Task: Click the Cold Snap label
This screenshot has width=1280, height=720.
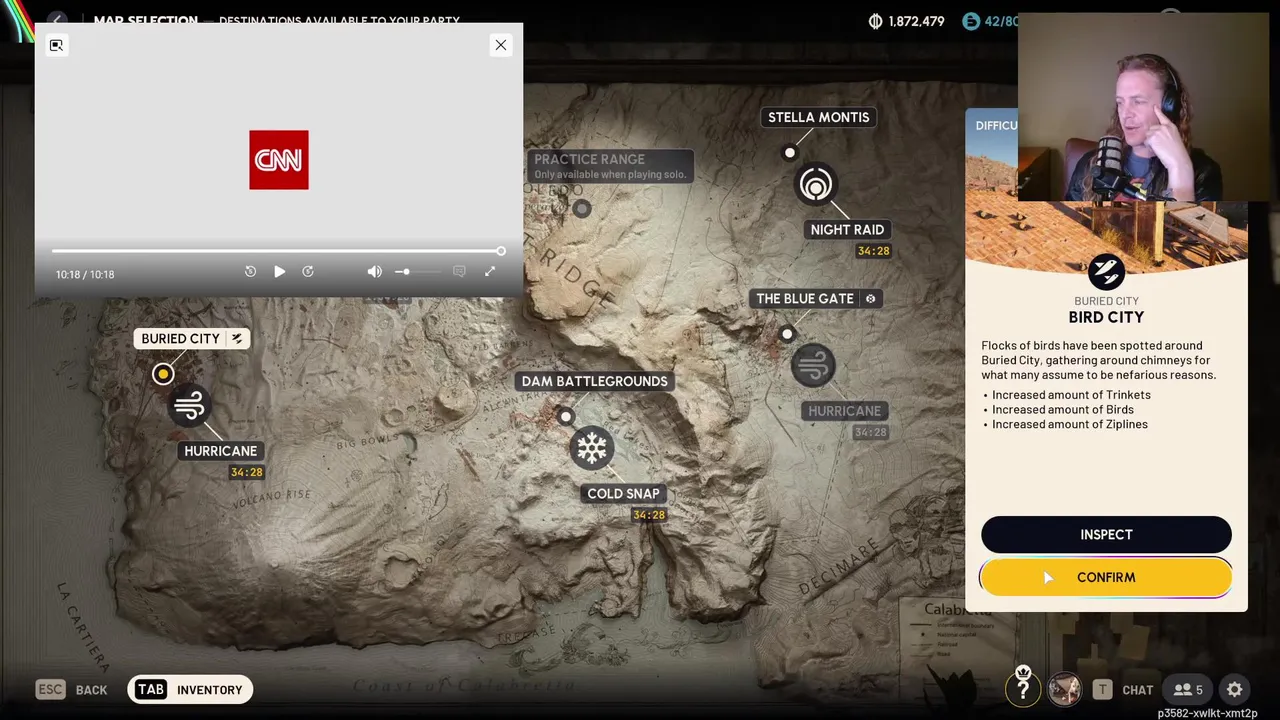Action: [x=623, y=493]
